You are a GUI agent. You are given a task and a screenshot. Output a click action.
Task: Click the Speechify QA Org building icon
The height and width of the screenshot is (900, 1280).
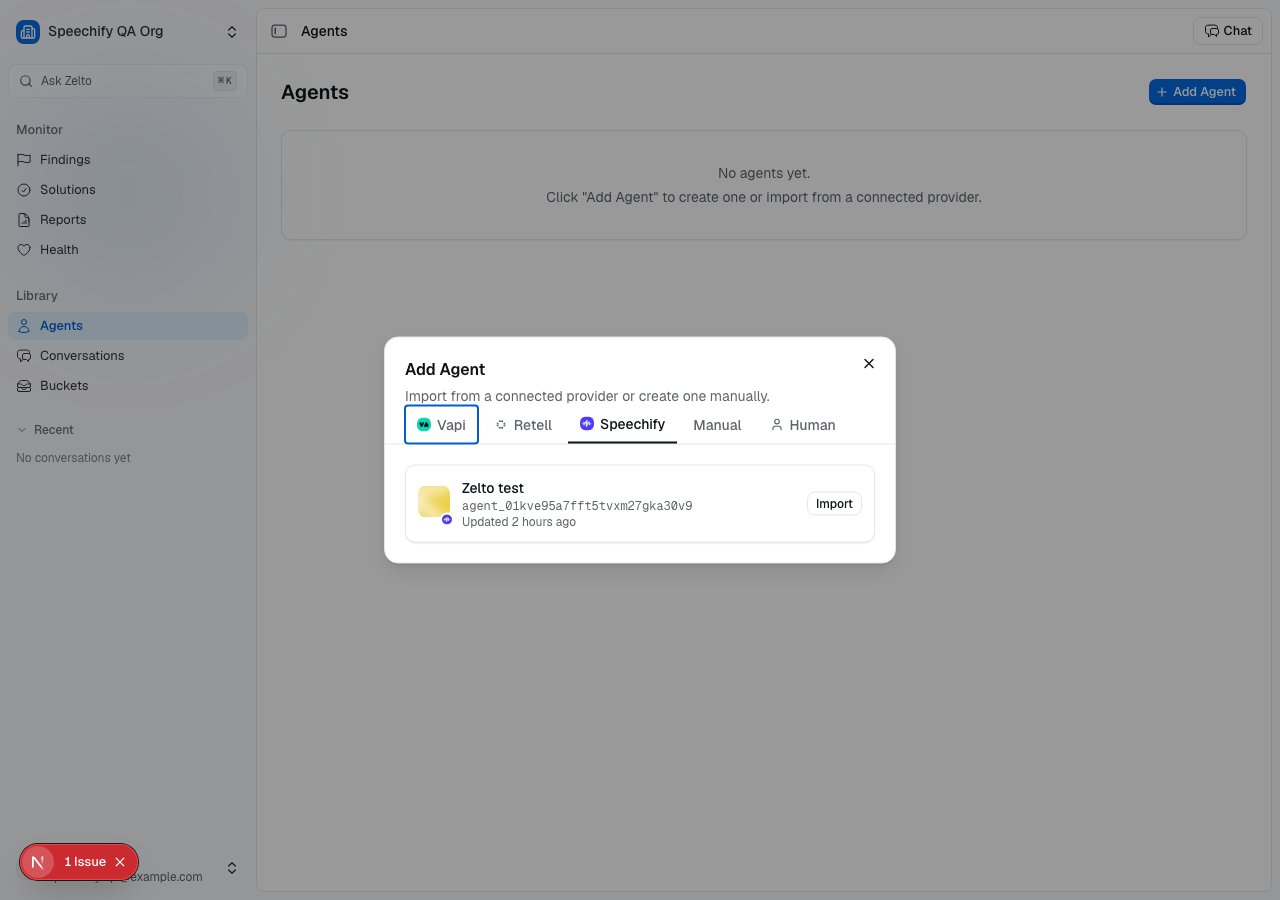click(28, 32)
